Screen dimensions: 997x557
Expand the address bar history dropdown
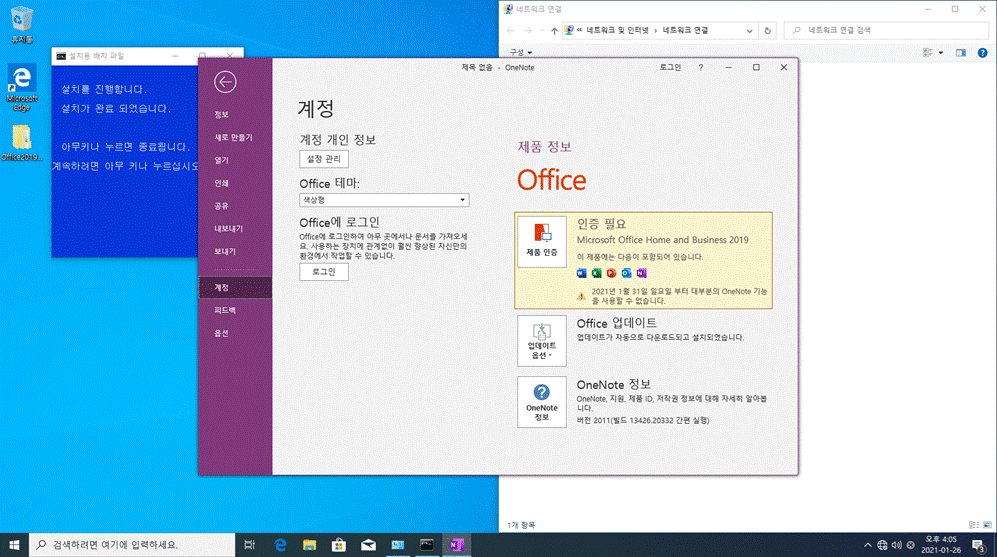[x=750, y=31]
